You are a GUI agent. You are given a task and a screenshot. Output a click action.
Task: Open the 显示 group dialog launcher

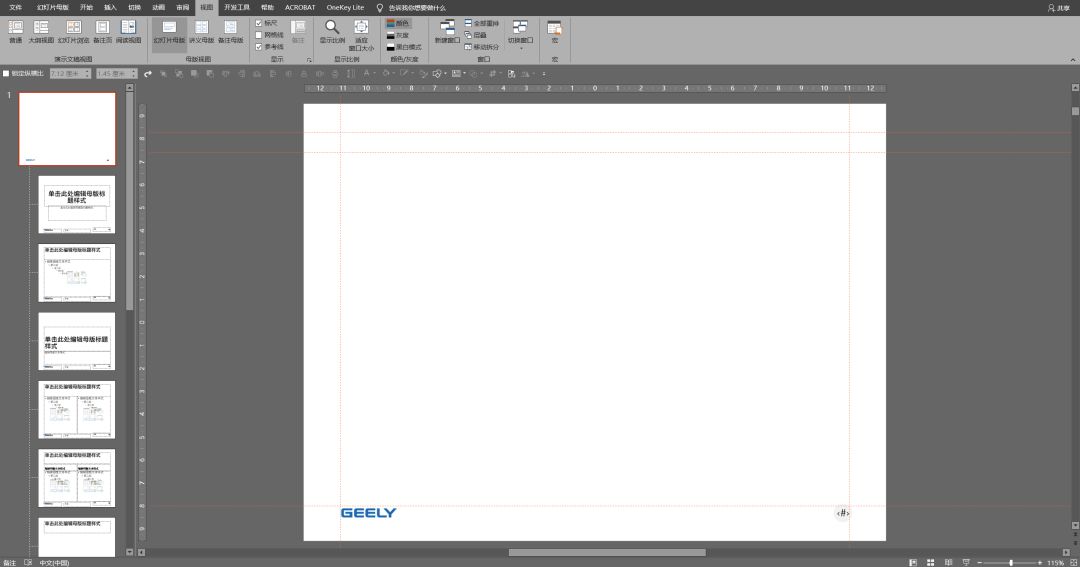[309, 60]
